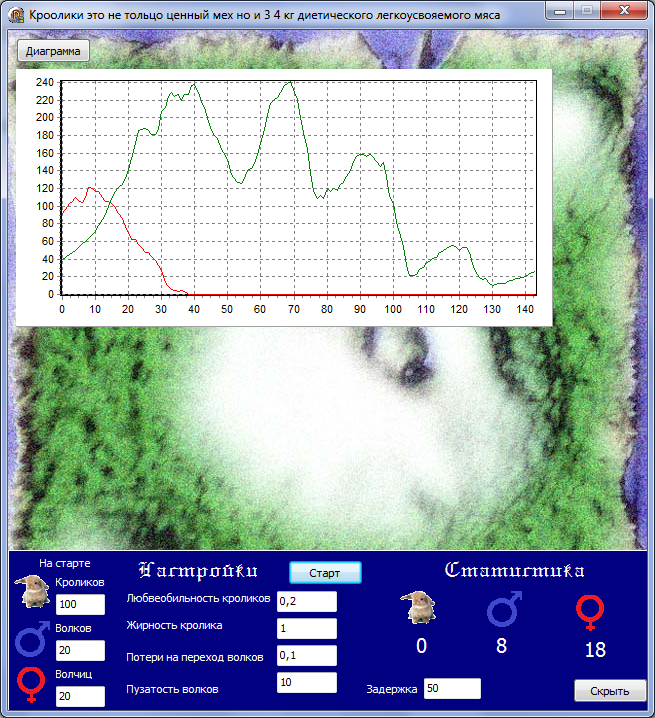Click rabbit icon in На старте section
655x718 pixels.
[x=33, y=591]
